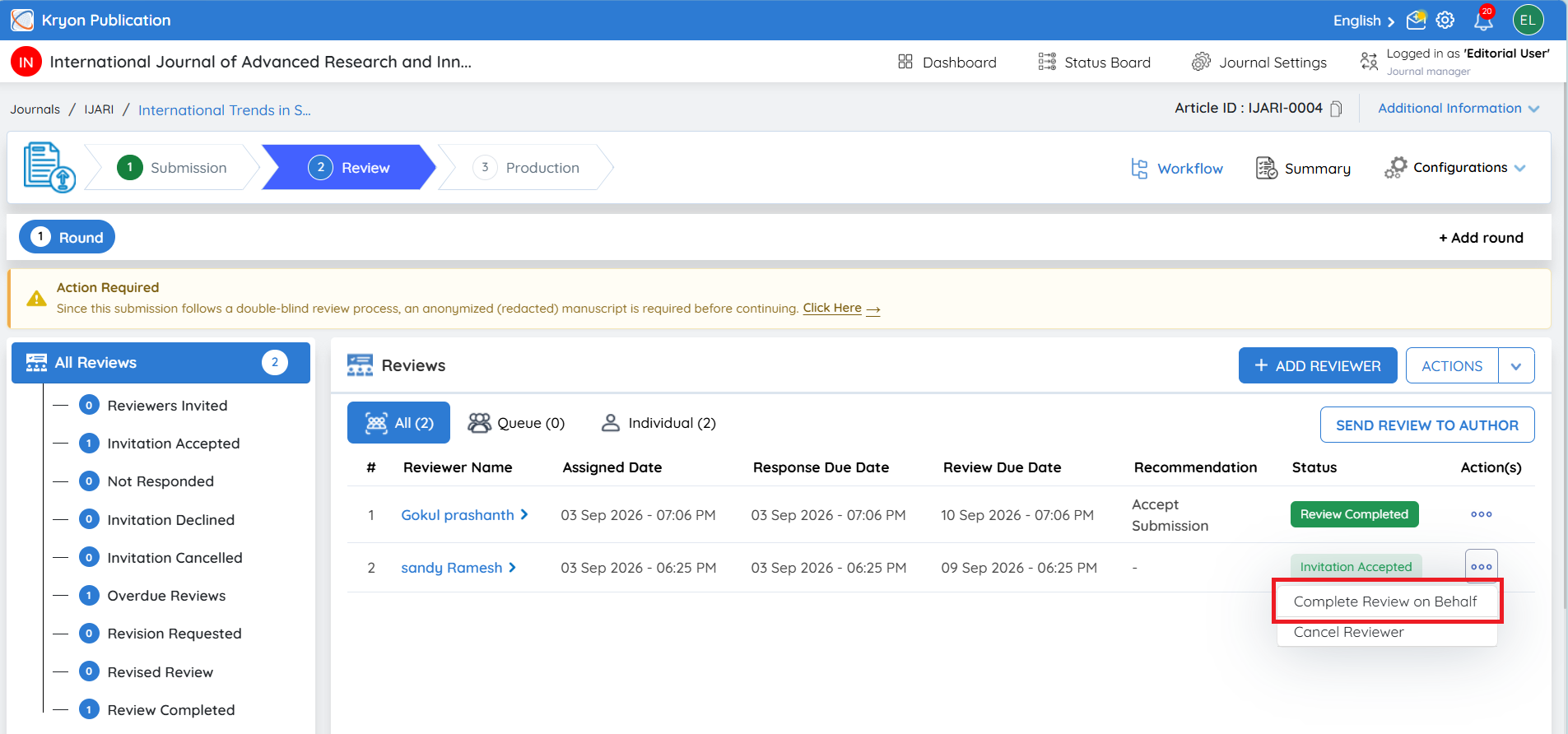1568x734 pixels.
Task: Click the settings gear icon in header
Action: [x=1445, y=20]
